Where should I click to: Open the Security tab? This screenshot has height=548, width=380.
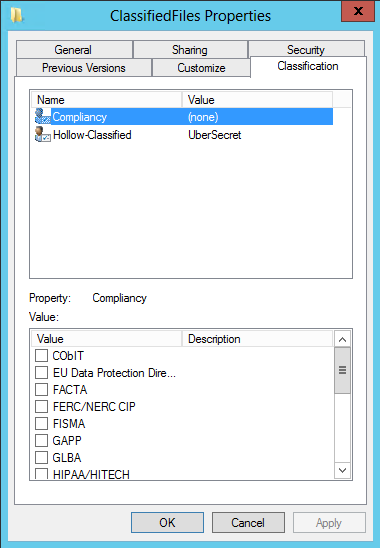[306, 49]
